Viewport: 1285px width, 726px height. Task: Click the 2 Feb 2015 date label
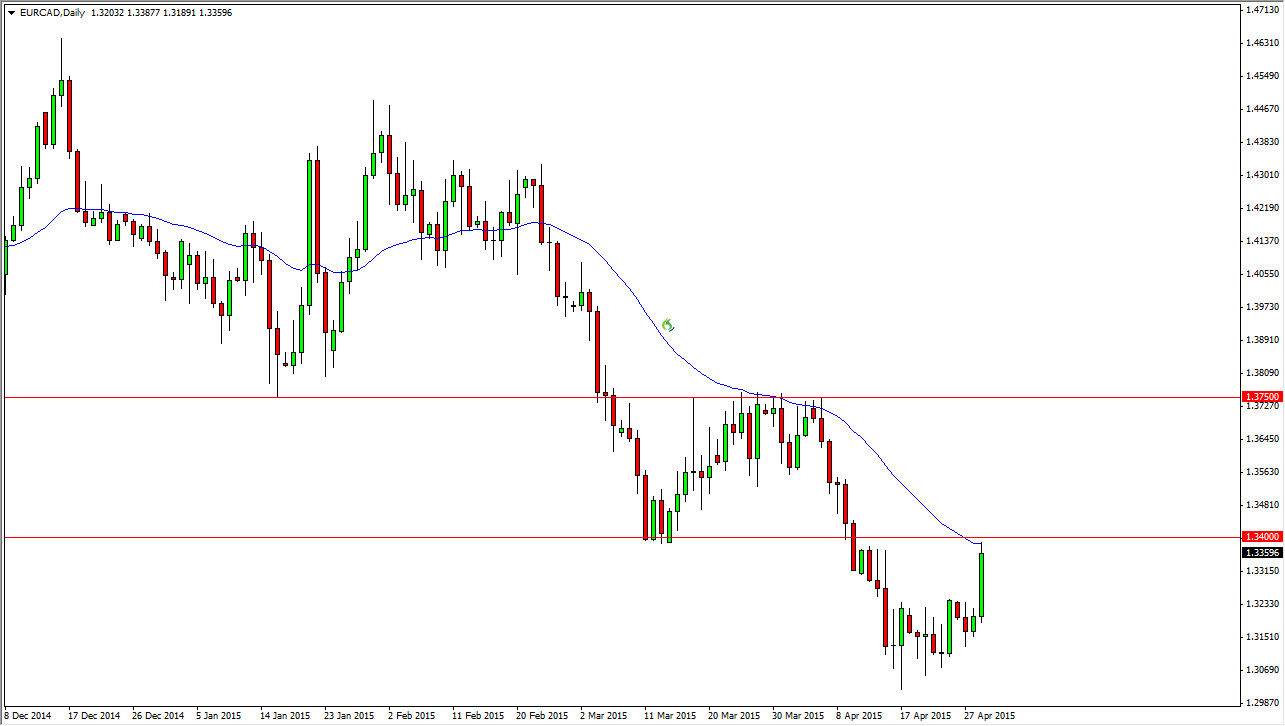411,716
